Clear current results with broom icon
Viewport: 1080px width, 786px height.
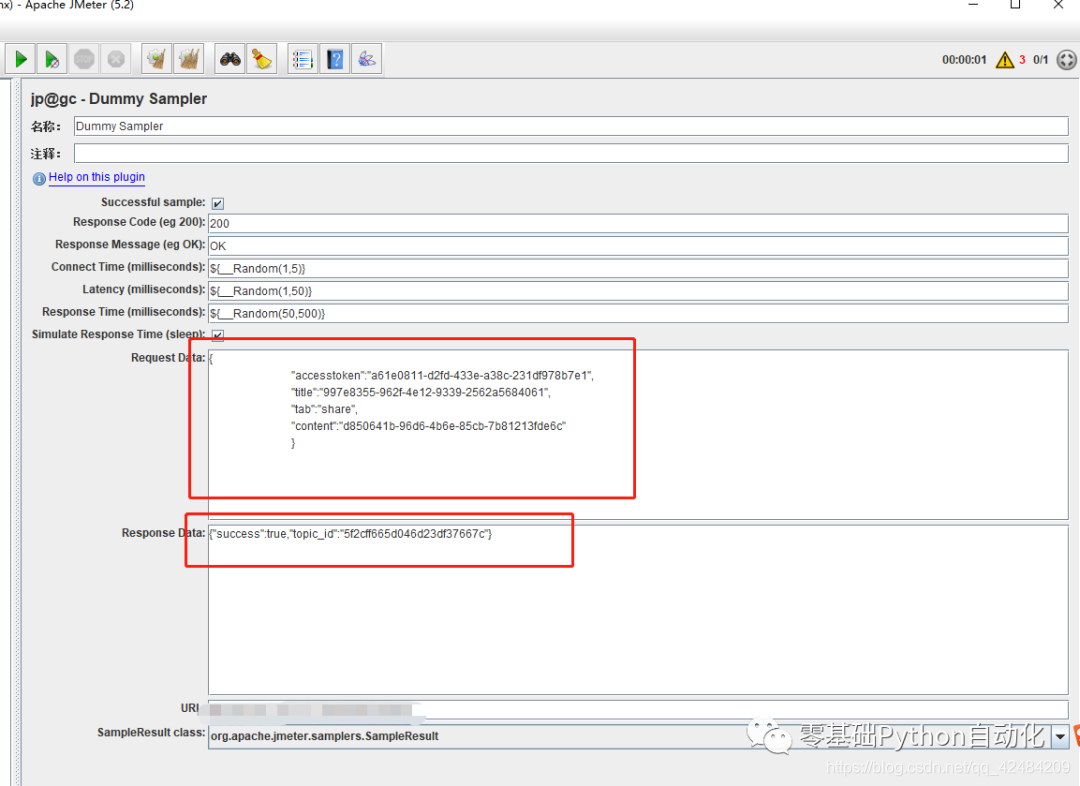coord(156,58)
